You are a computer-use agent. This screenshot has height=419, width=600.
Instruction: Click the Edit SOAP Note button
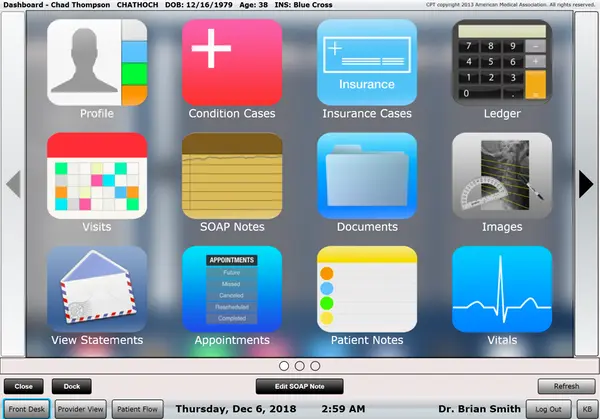[x=300, y=386]
